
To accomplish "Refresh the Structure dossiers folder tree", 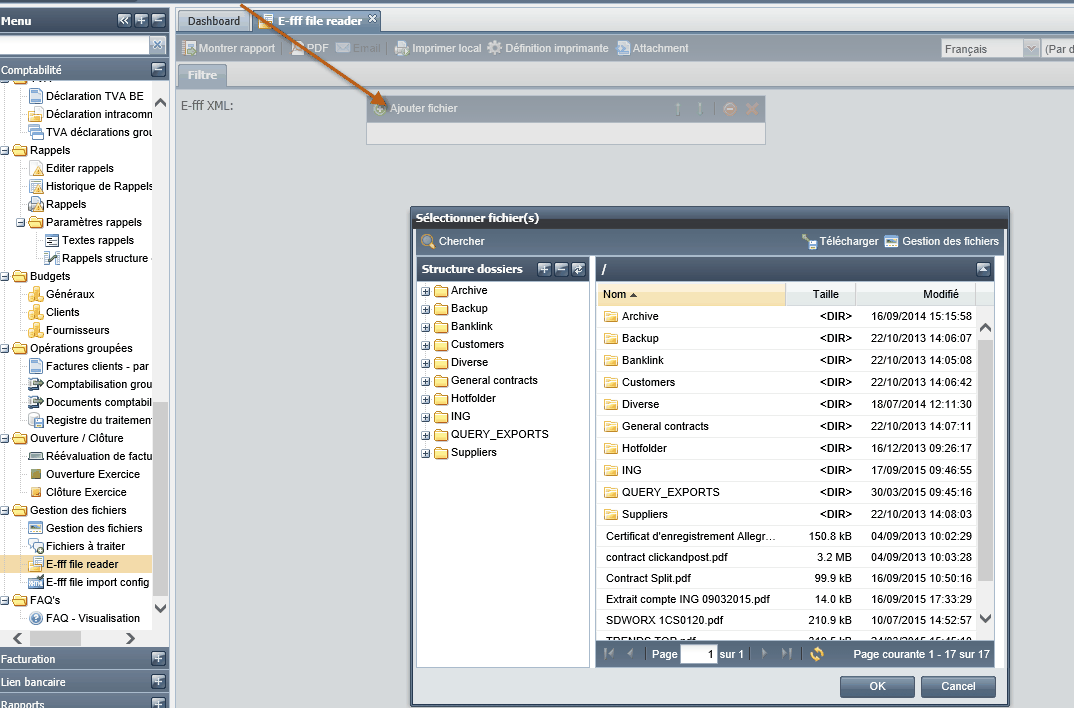I will (x=579, y=269).
